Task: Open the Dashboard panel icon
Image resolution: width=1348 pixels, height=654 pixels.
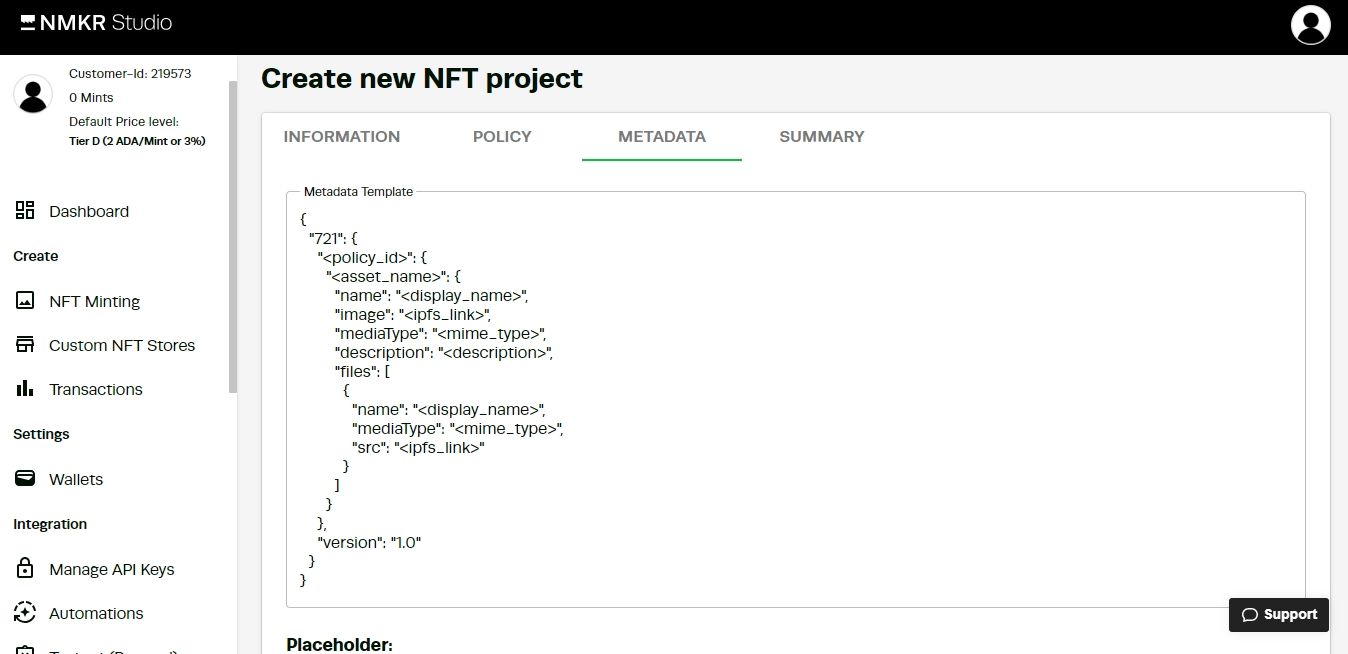Action: click(26, 210)
